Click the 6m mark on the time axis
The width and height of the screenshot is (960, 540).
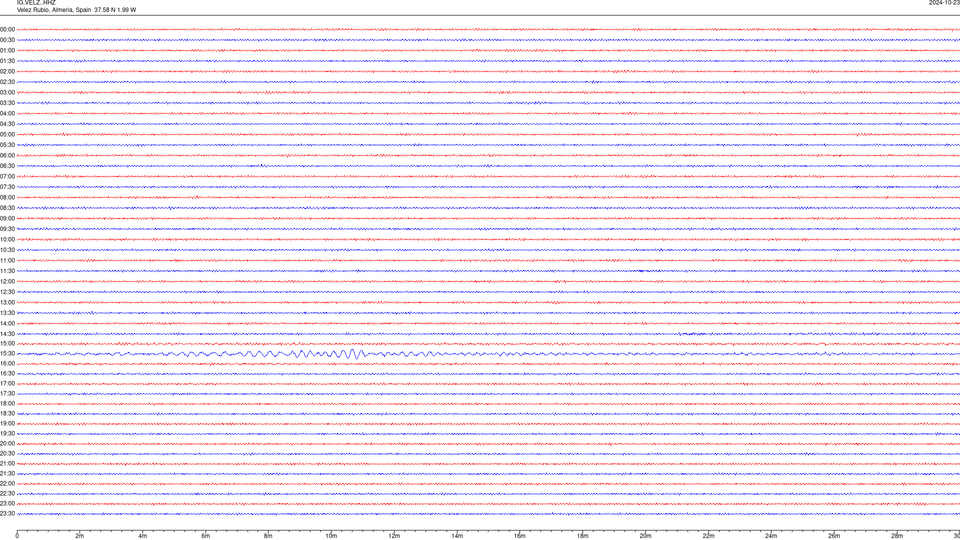206,536
